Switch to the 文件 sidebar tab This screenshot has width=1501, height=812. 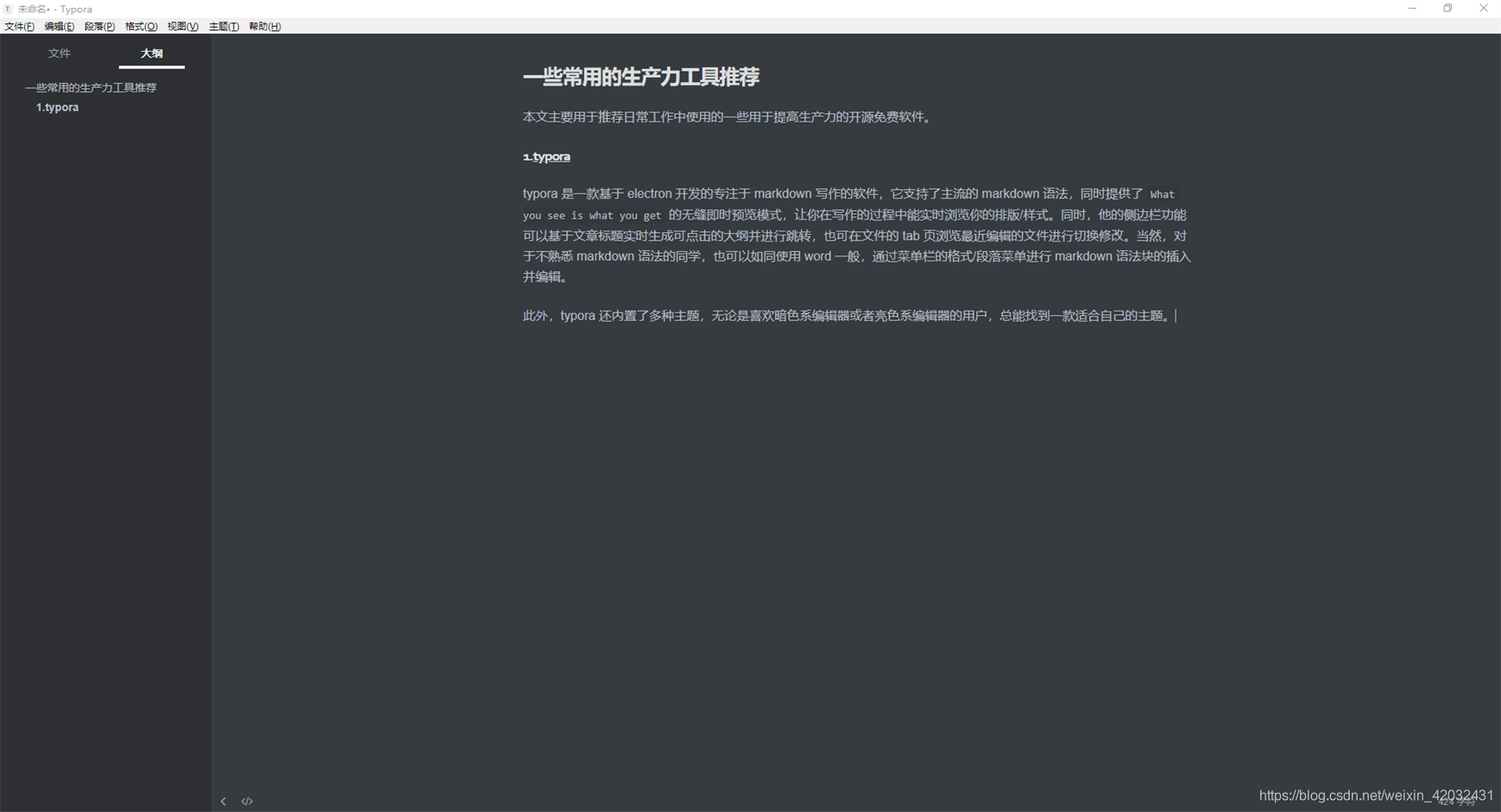pos(60,54)
